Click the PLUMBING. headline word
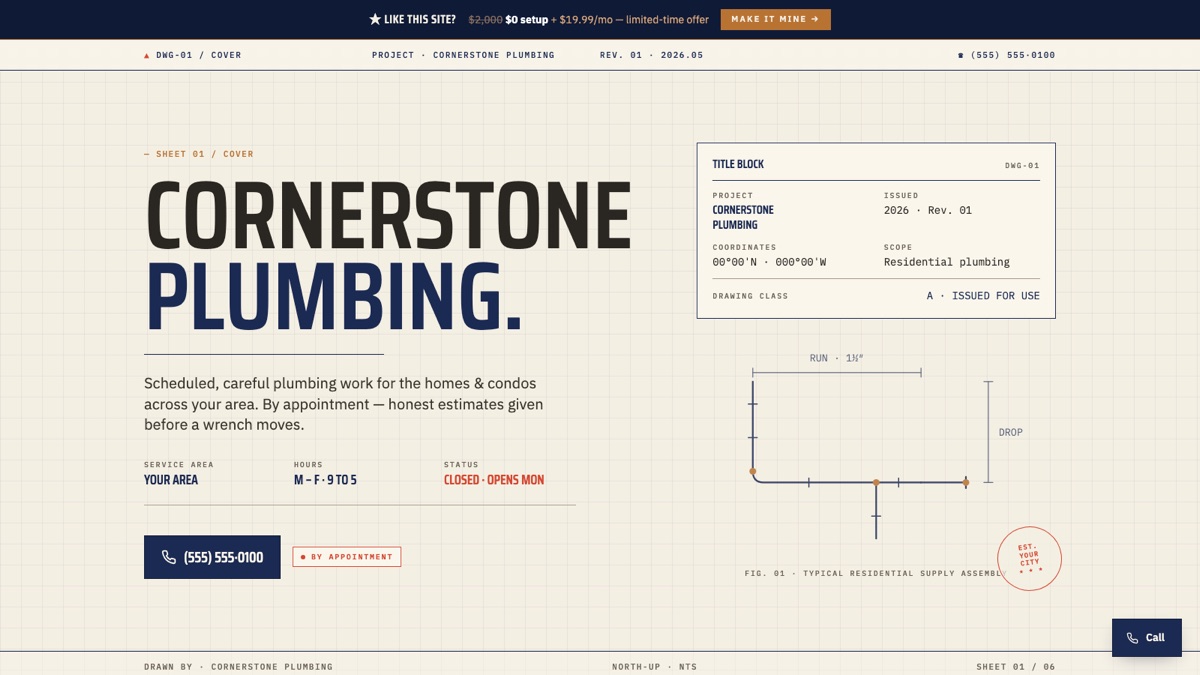The width and height of the screenshot is (1200, 675). 334,297
